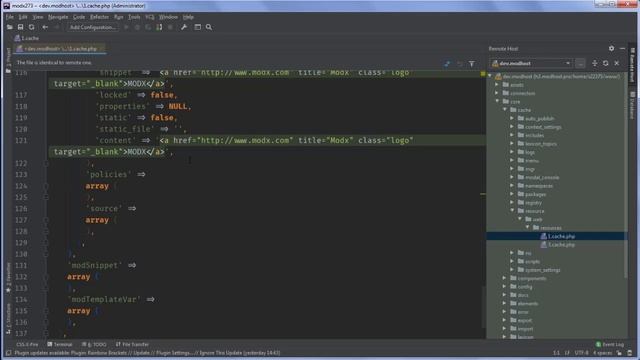Click the disconnect X icon in Remote Host toolbar
The image size is (640, 360).
click(x=617, y=63)
